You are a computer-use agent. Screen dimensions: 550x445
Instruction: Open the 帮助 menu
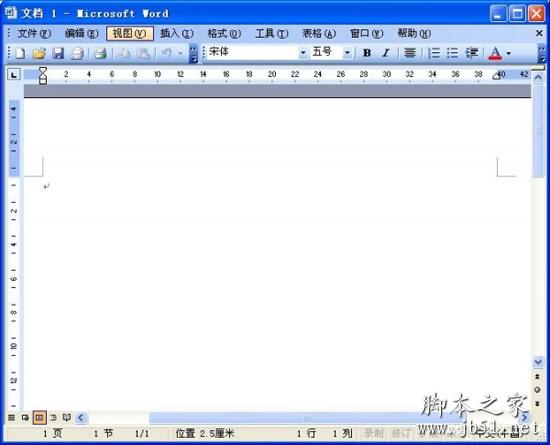414,34
